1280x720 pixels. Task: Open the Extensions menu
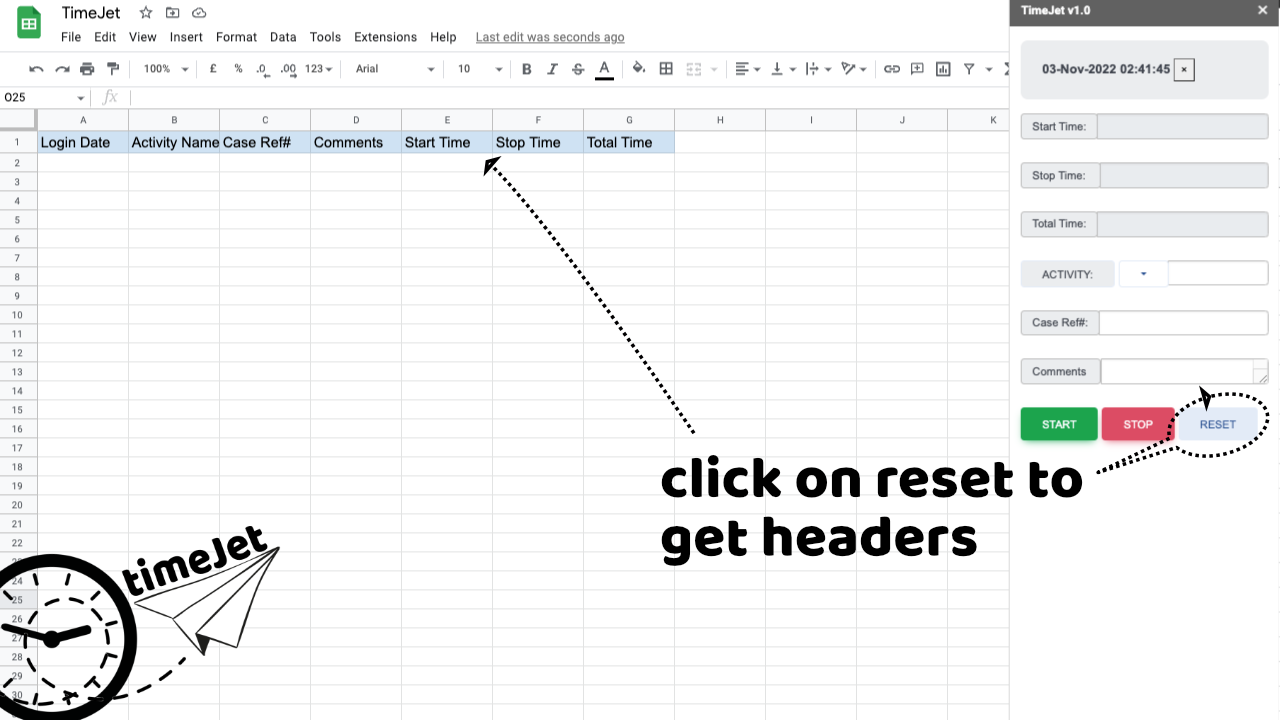pos(385,37)
